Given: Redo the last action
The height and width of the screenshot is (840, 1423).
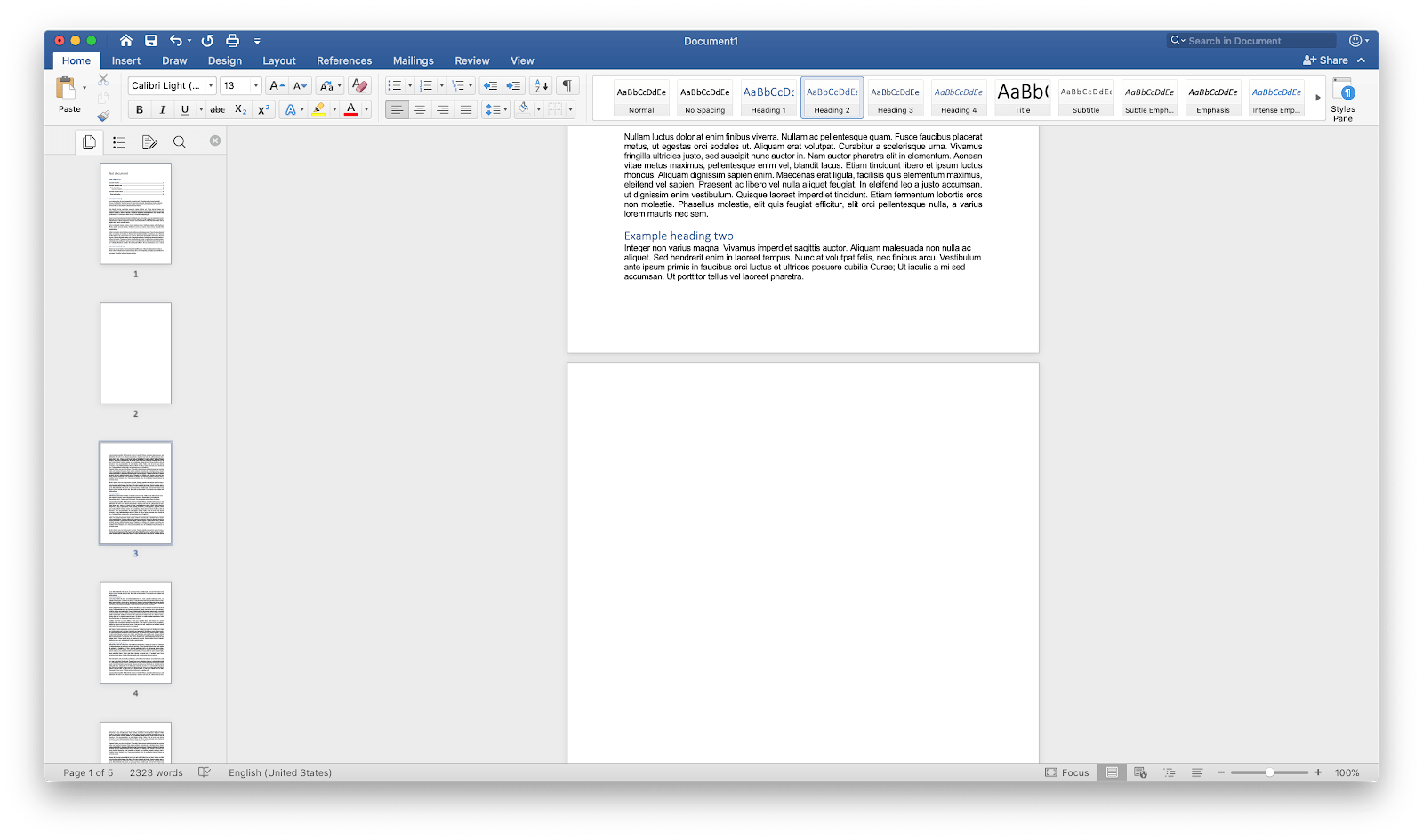Looking at the screenshot, I should [x=207, y=41].
